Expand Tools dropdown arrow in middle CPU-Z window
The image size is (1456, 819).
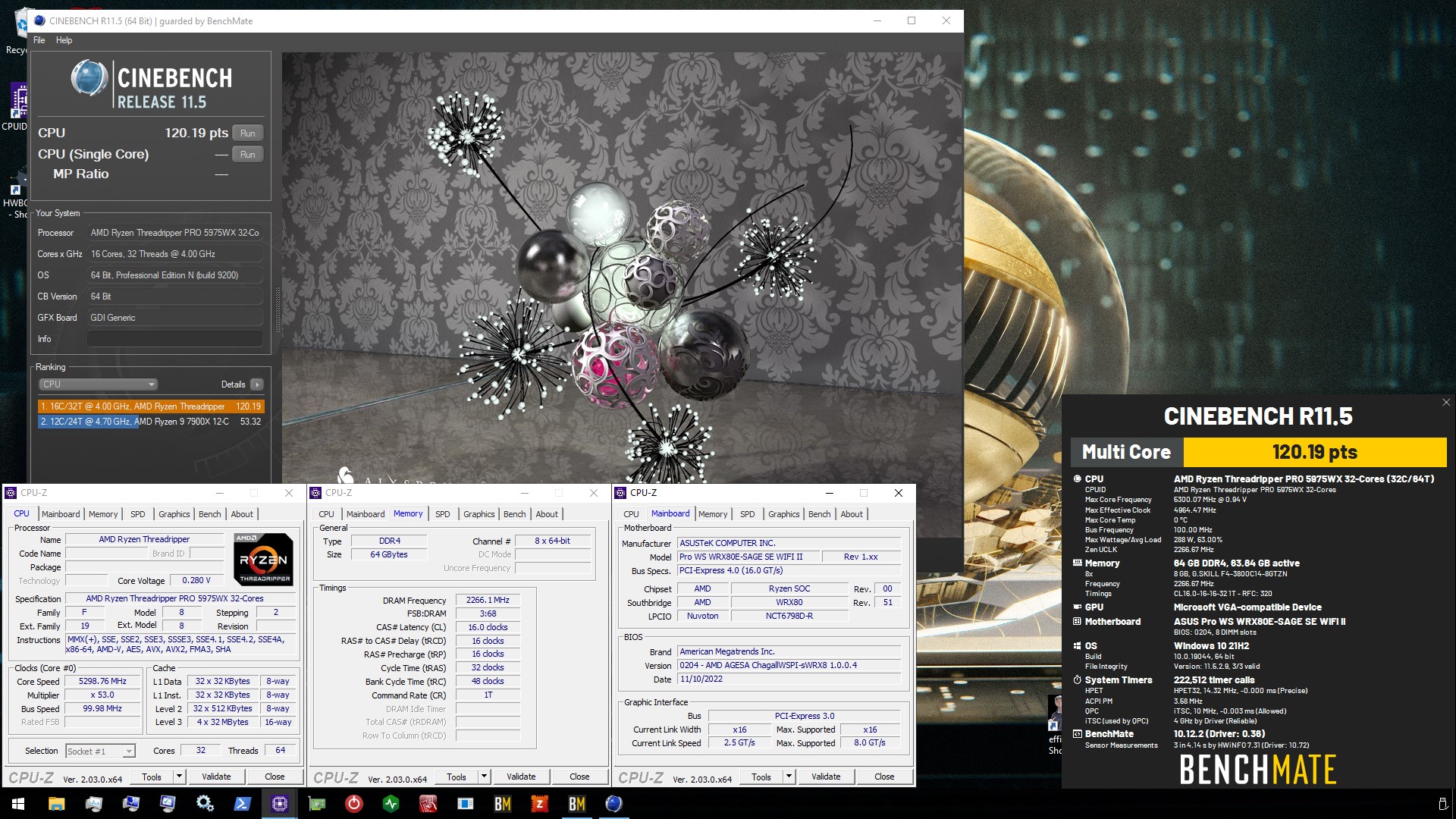(484, 777)
